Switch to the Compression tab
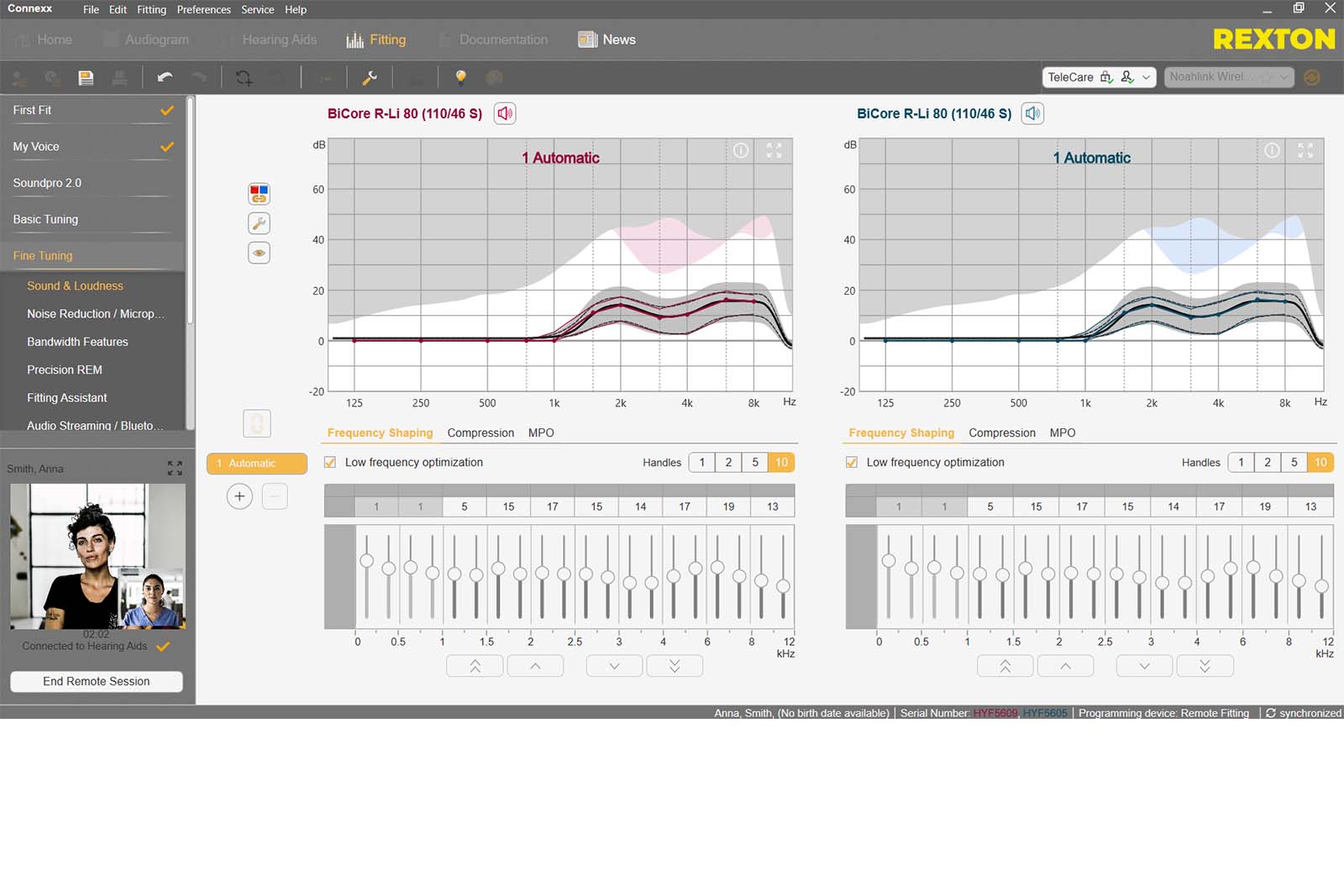This screenshot has width=1344, height=896. (480, 432)
